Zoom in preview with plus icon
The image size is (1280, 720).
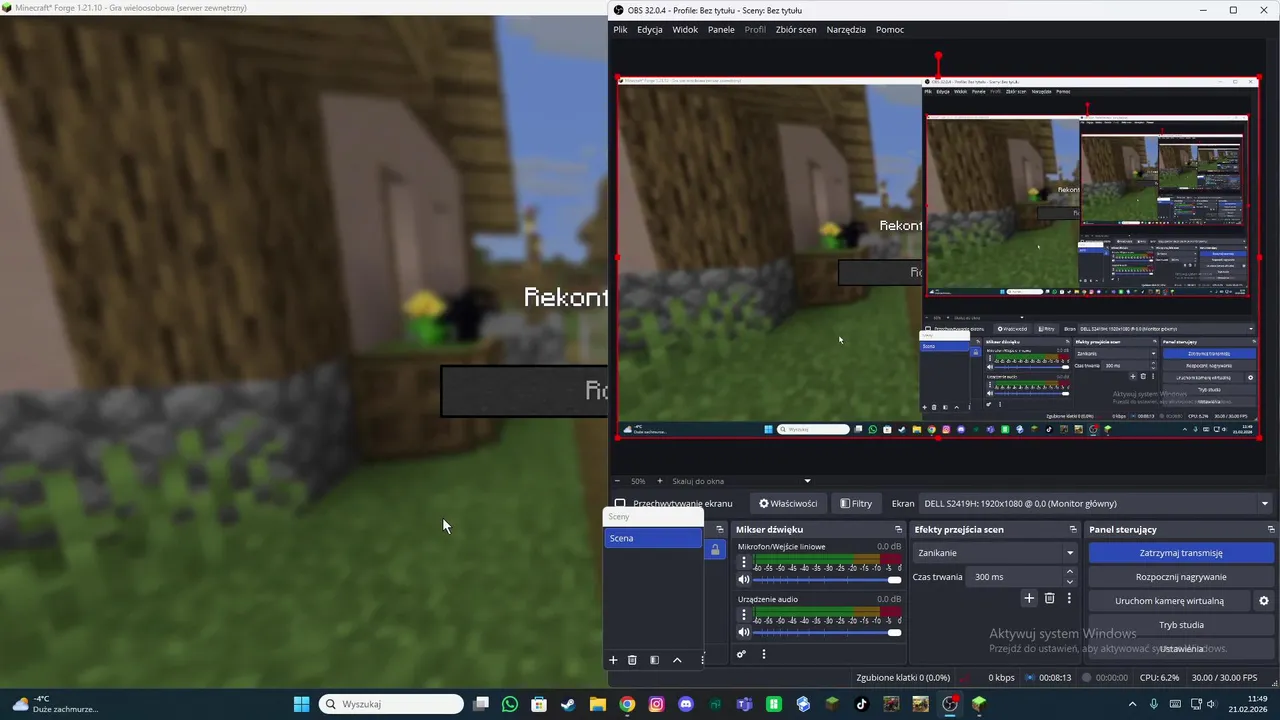(x=659, y=481)
